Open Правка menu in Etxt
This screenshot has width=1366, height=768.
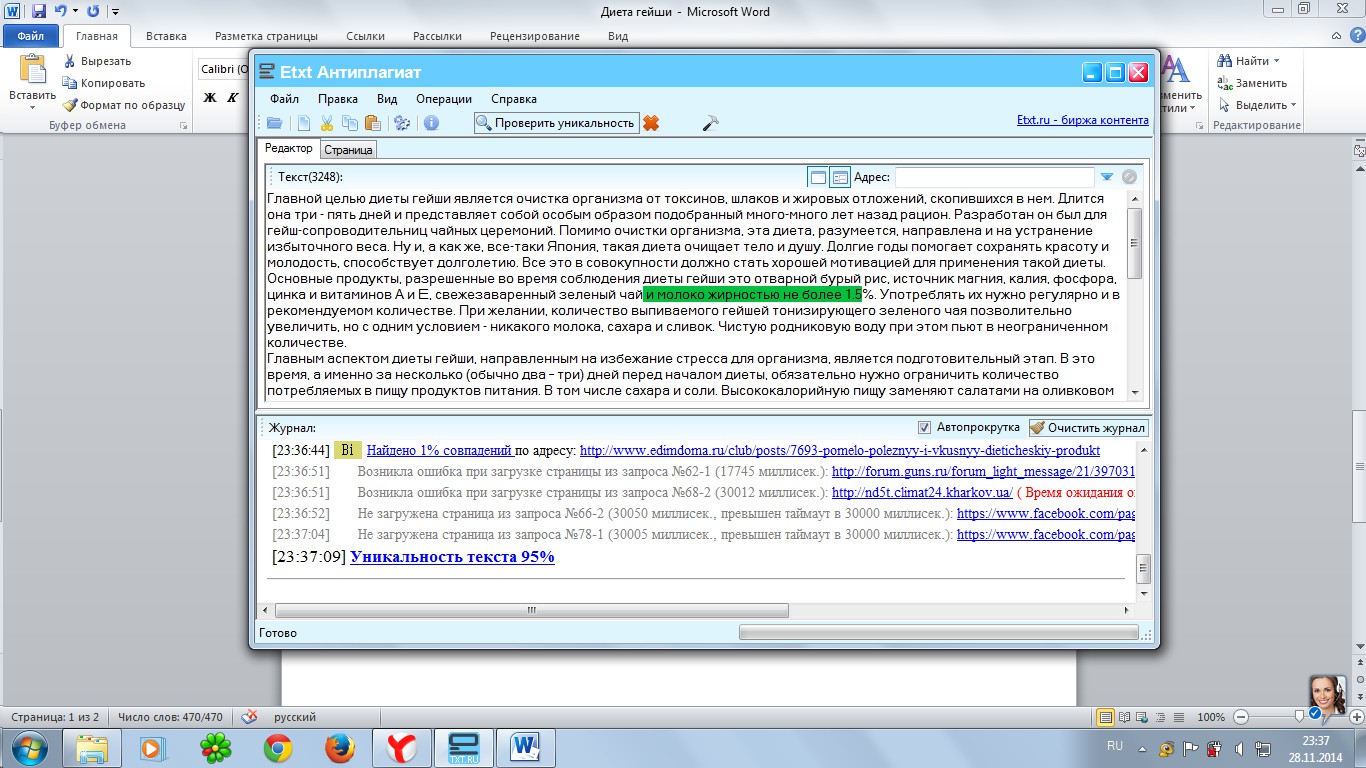tap(338, 99)
